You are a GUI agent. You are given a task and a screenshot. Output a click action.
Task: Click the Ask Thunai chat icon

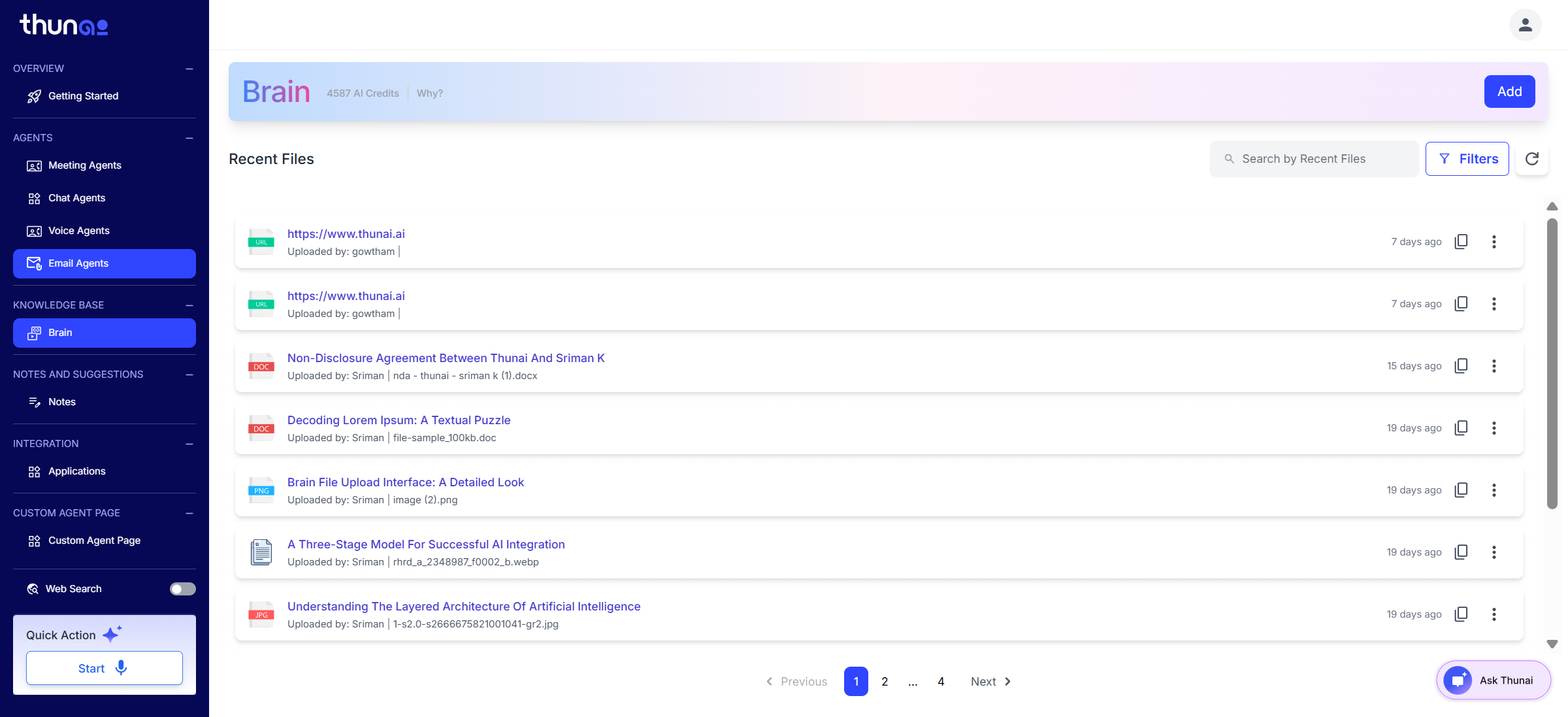[1458, 680]
